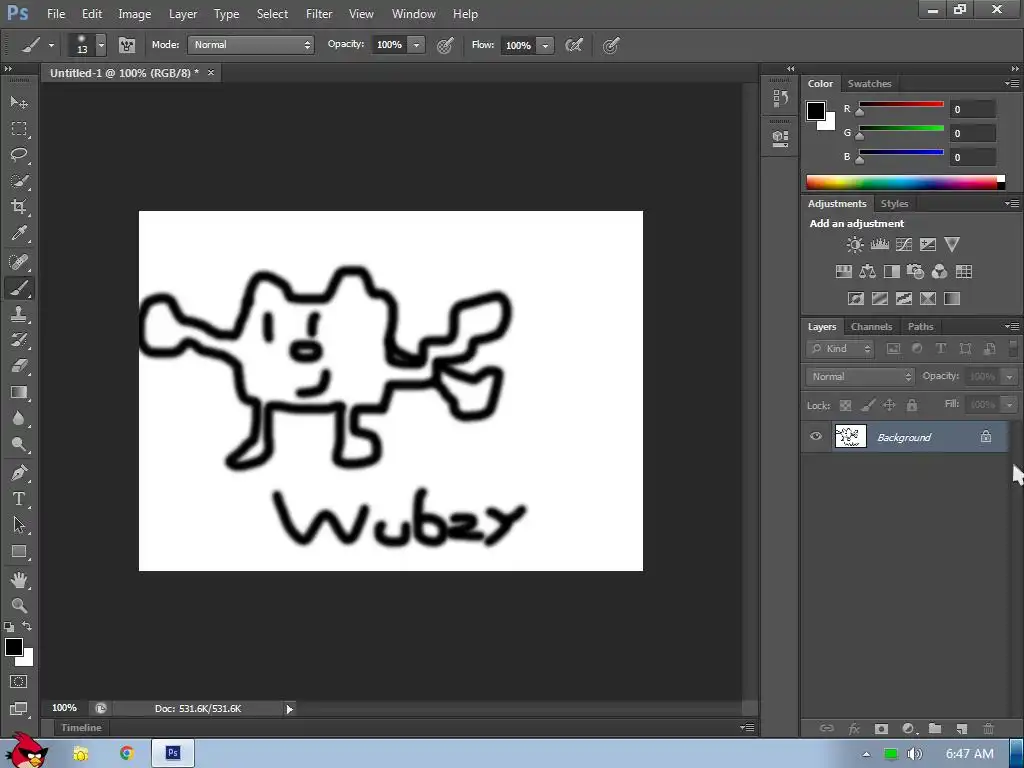Toggle pressure for size button
This screenshot has width=1024, height=768.
[611, 45]
